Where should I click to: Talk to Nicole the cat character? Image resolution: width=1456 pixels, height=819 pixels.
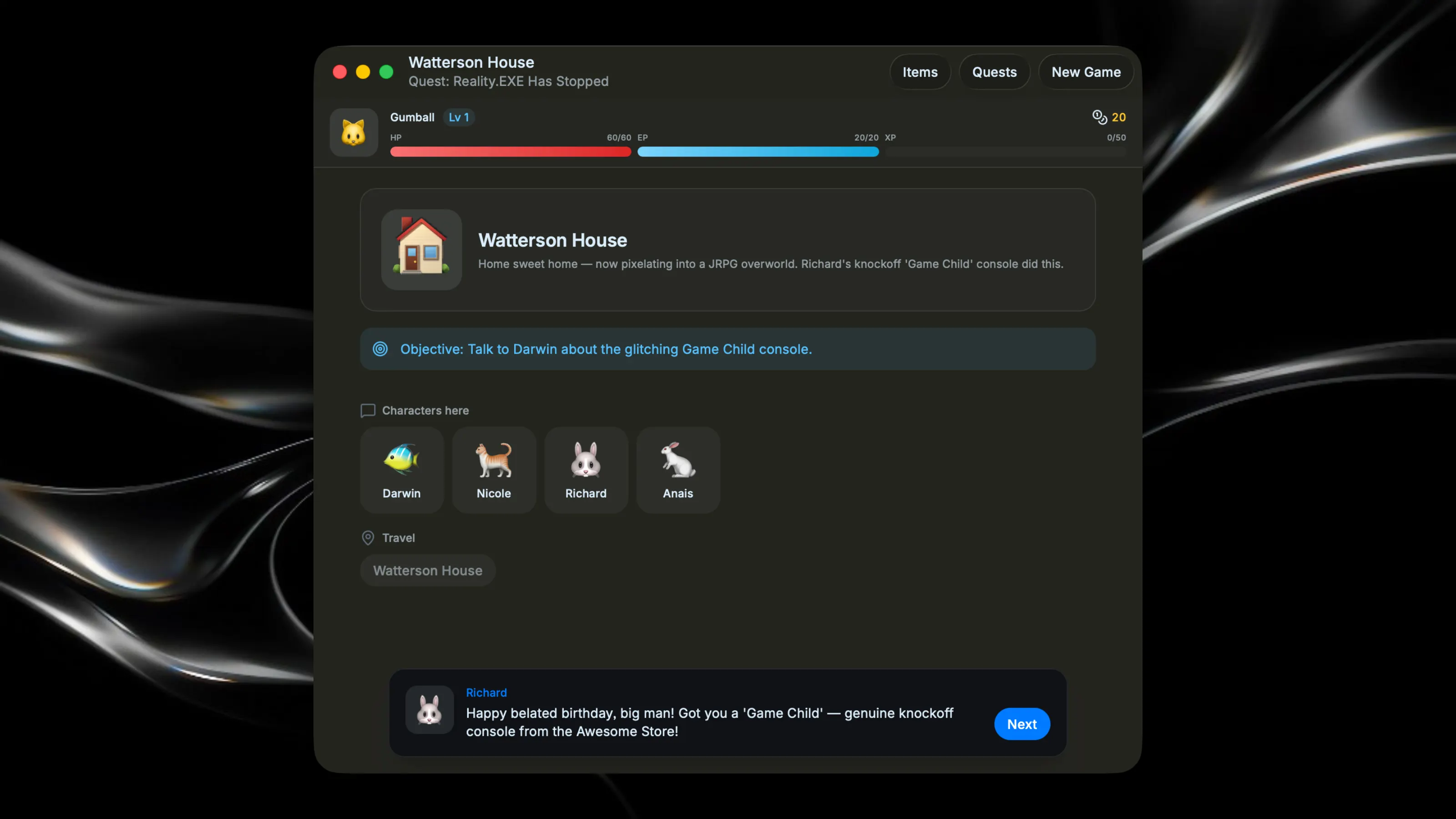pos(494,470)
